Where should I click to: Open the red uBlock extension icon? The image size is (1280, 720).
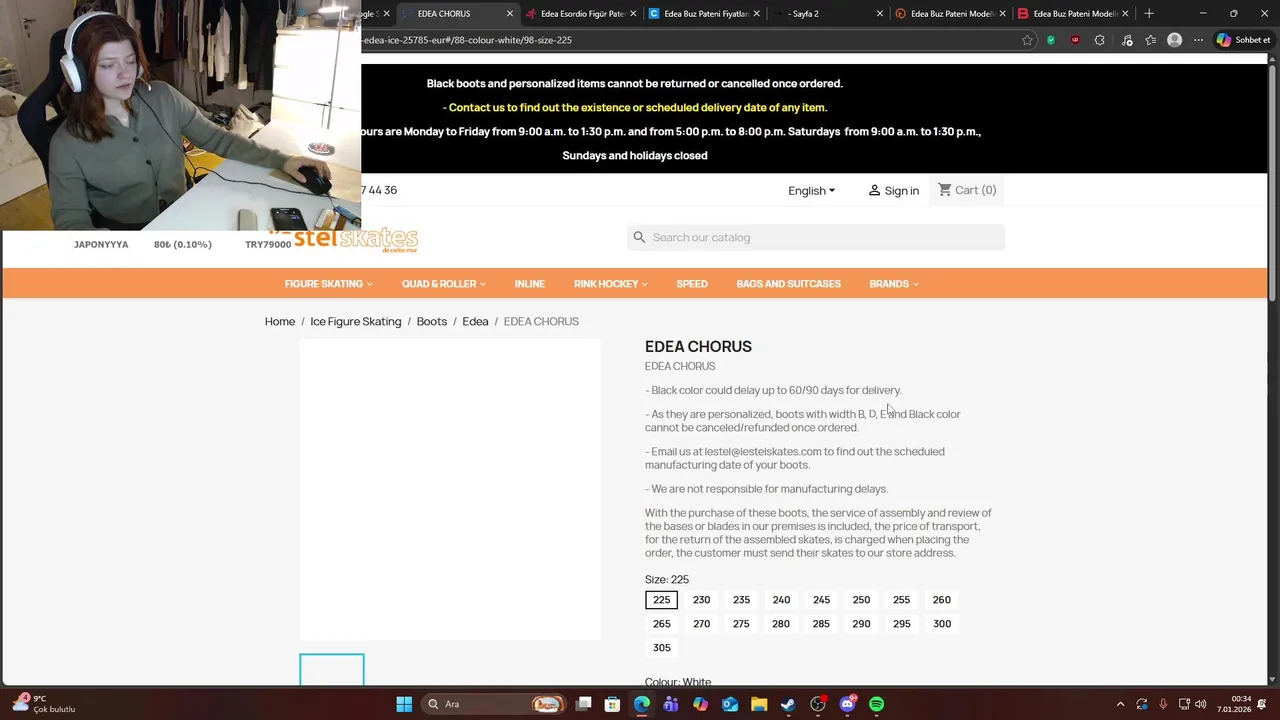pyautogui.click(x=1075, y=40)
